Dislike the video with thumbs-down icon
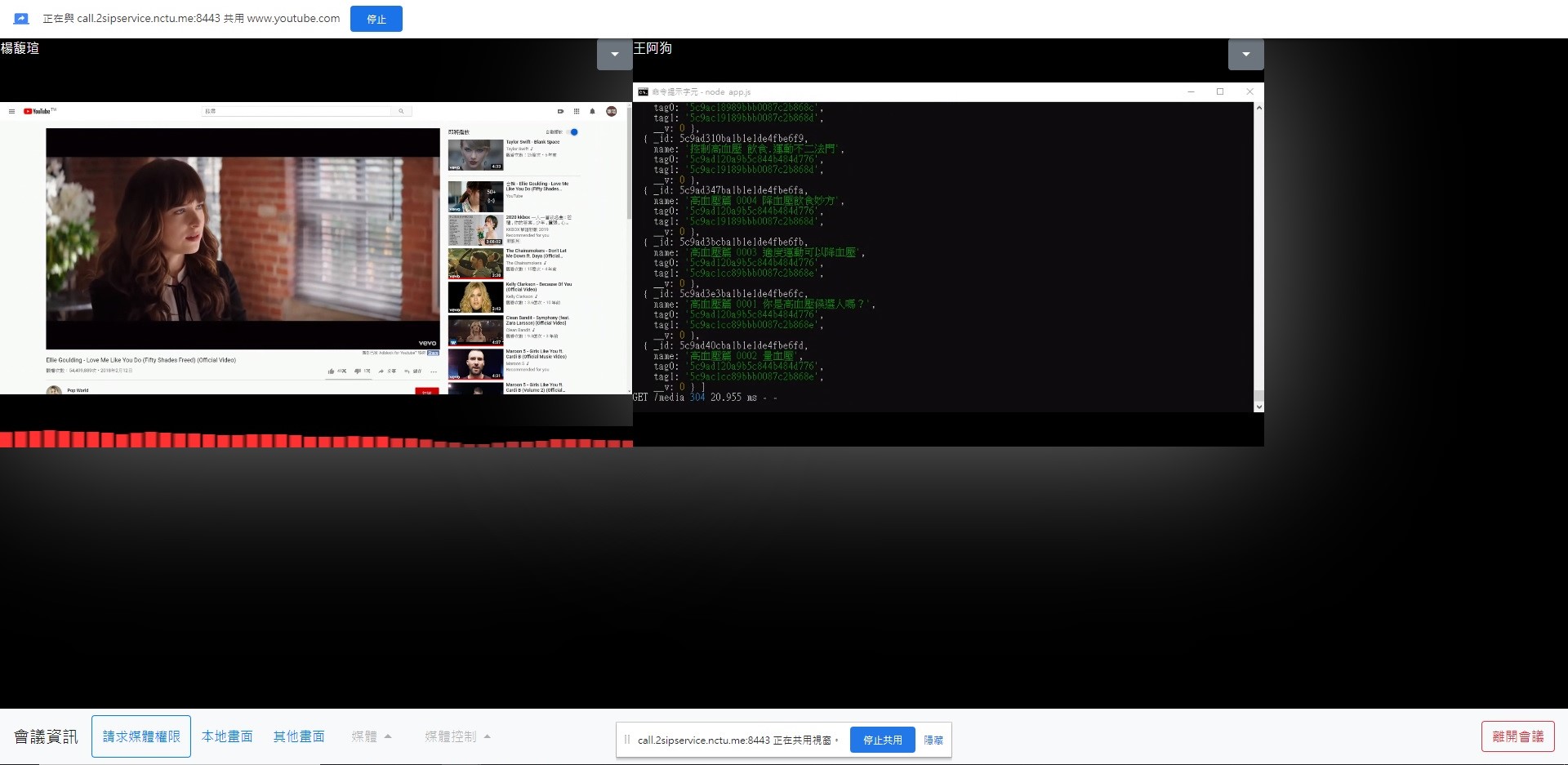The image size is (1568, 765). coord(357,371)
